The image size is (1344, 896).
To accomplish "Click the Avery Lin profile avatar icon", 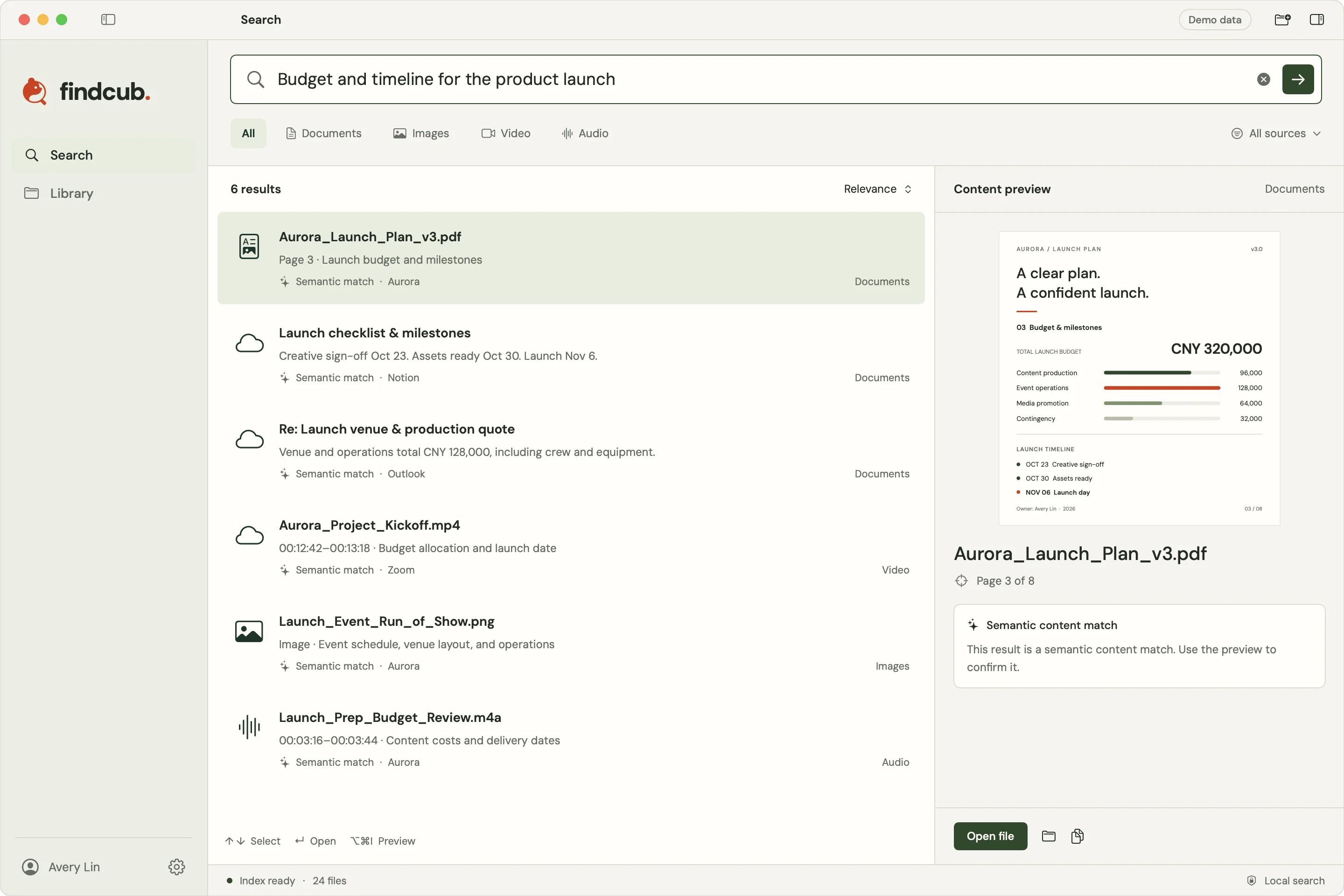I will (30, 867).
